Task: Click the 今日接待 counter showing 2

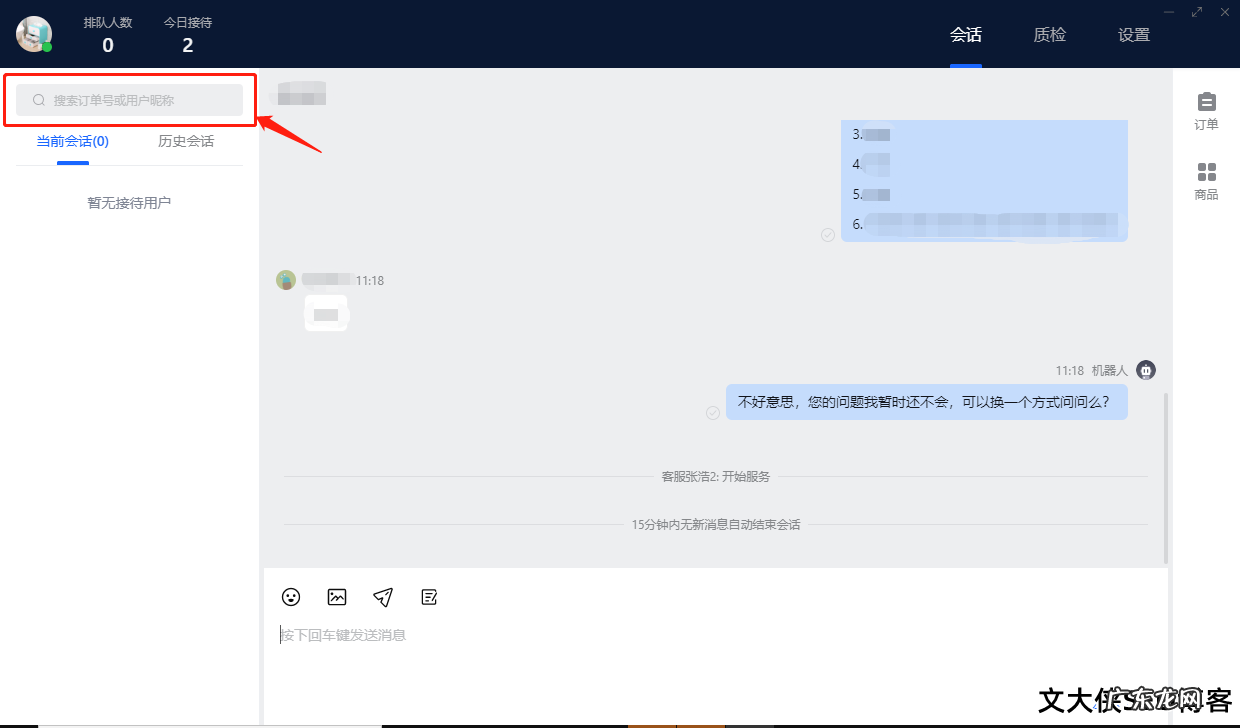Action: point(187,33)
